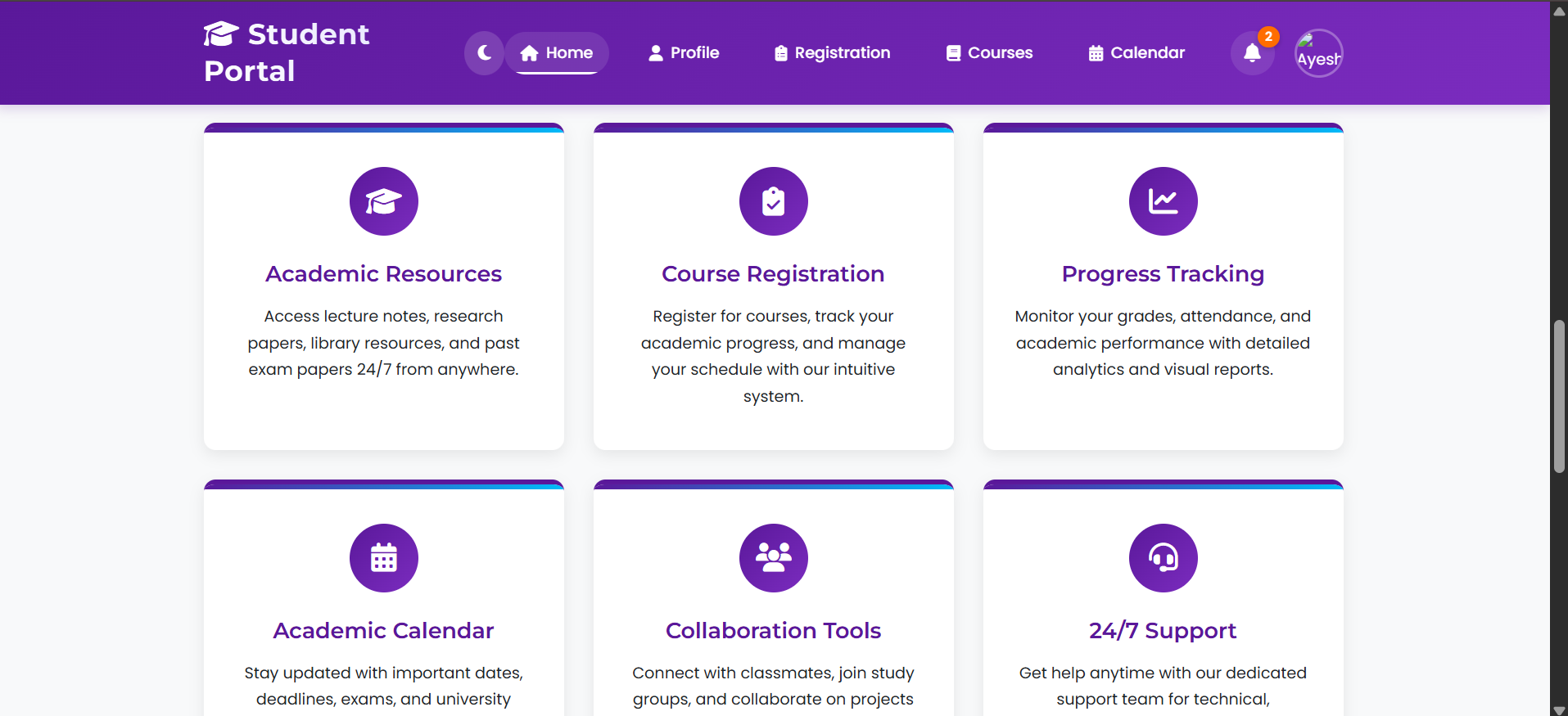1568x716 pixels.
Task: Click the clipboard icon beside Registration
Action: (781, 53)
